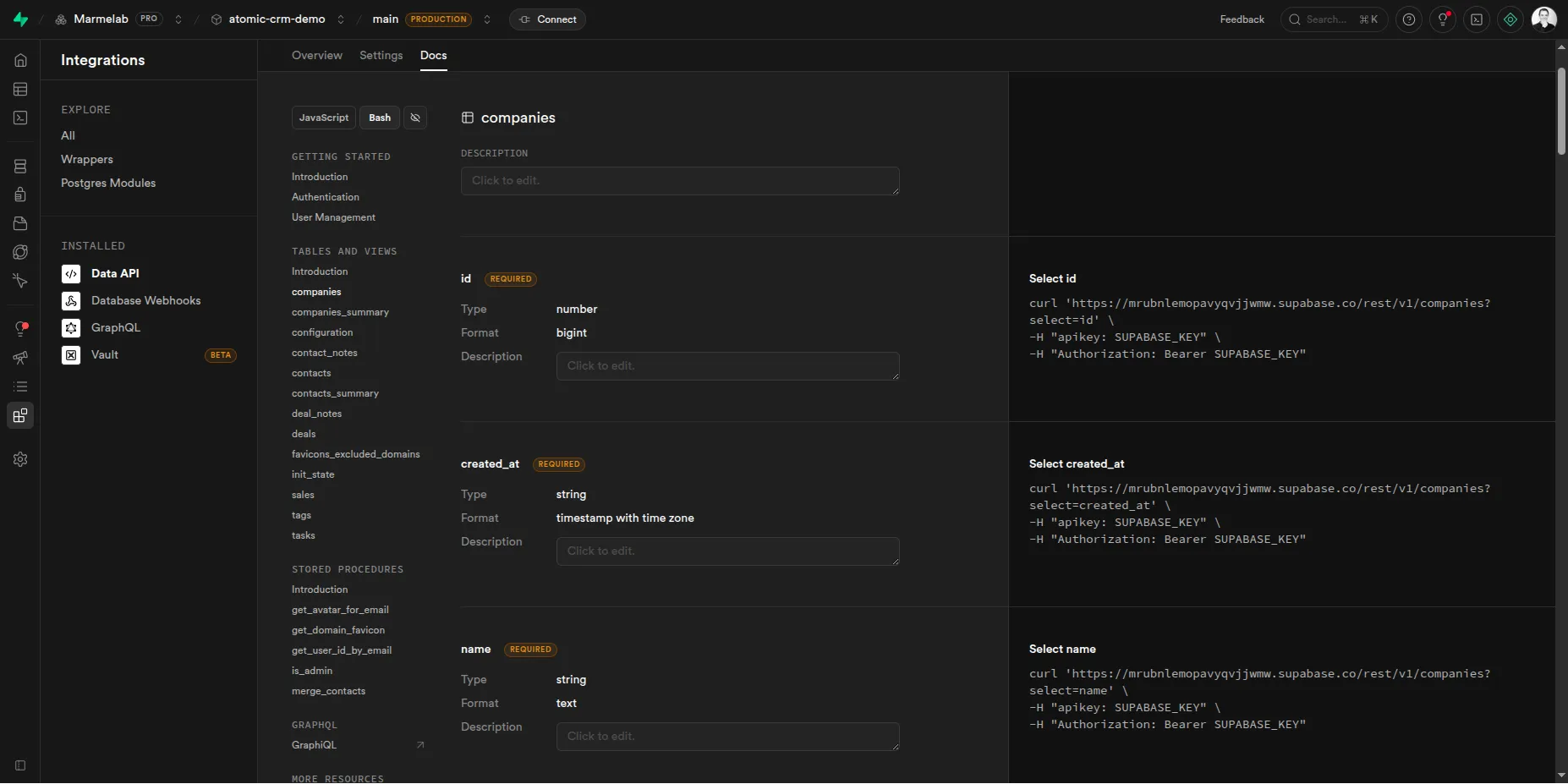Edit the companies table description field
1568x784 pixels.
(x=680, y=180)
